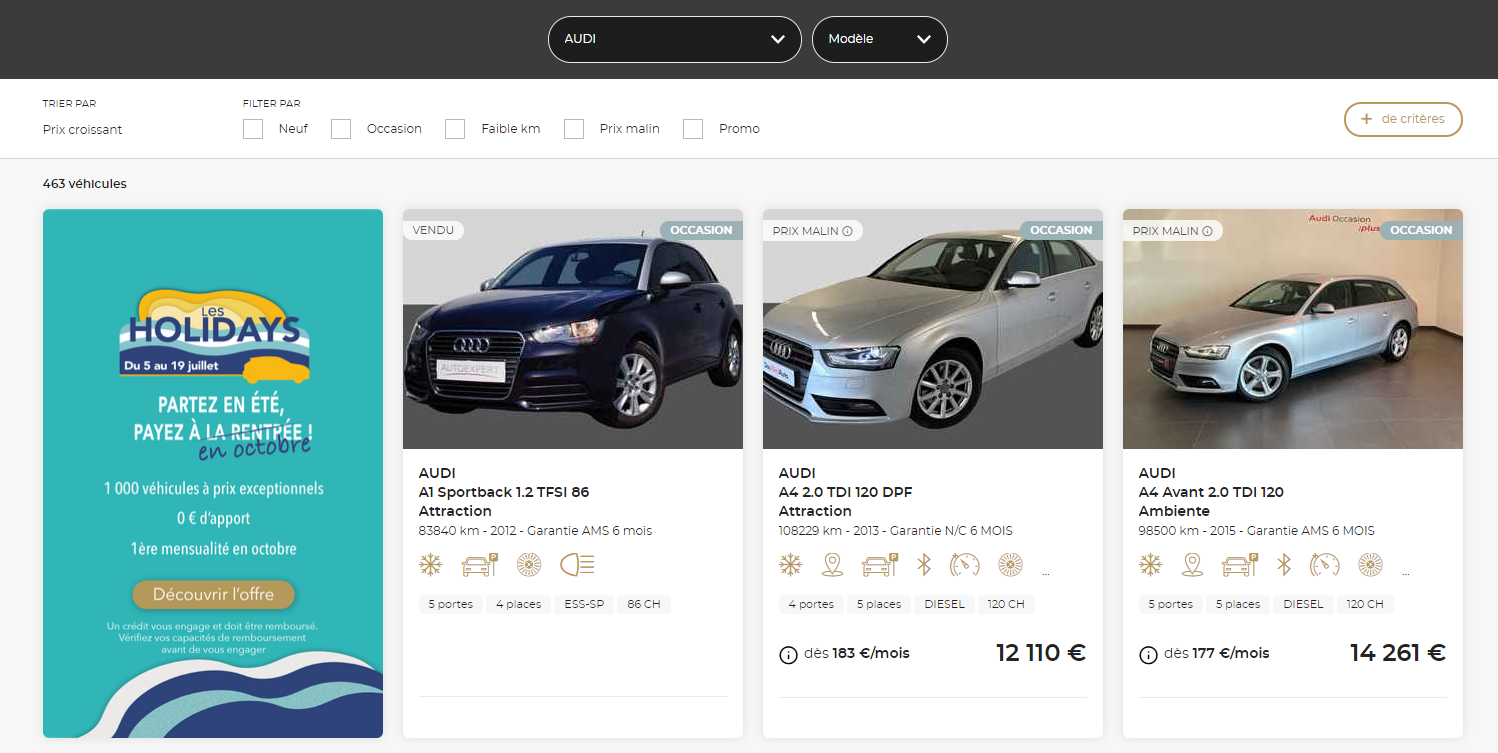Click 108229 km - 2013 warranty line
Viewport: 1498px width, 753px height.
(x=895, y=531)
